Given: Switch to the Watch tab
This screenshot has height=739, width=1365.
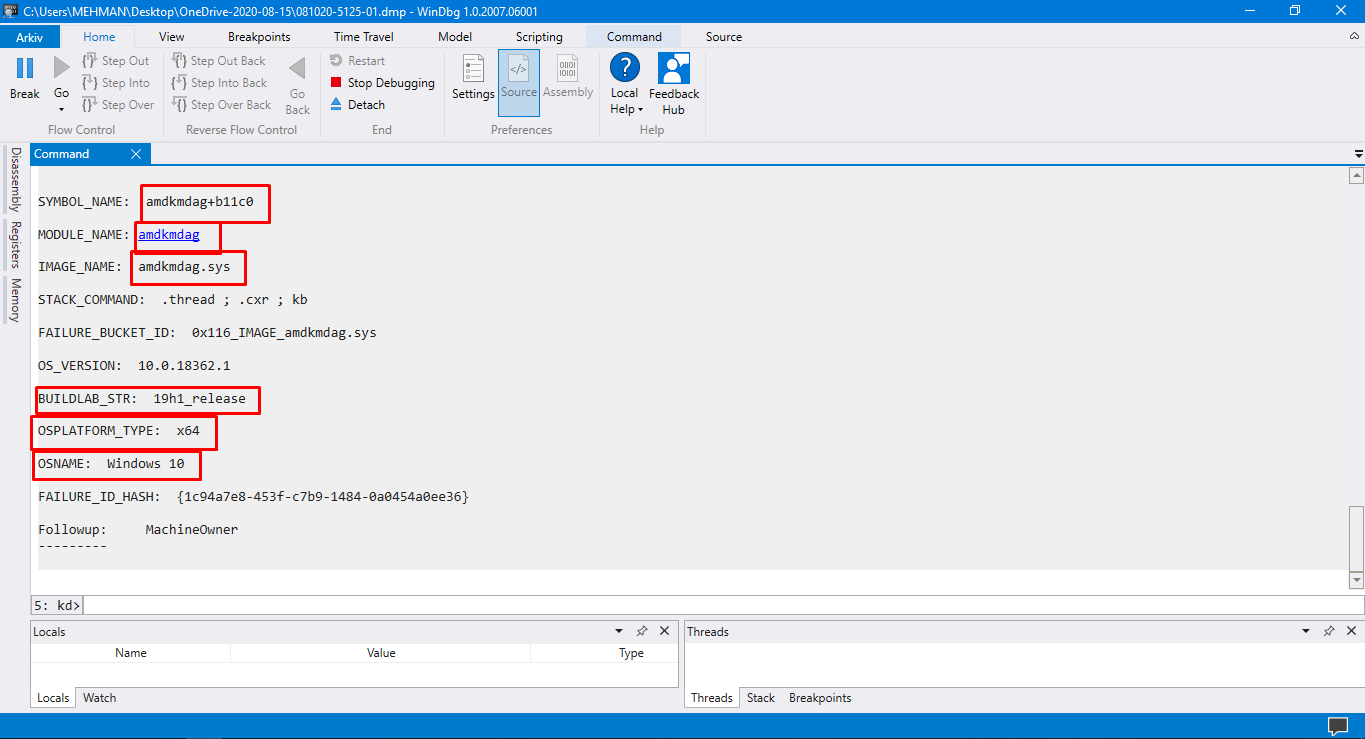Looking at the screenshot, I should pos(99,698).
